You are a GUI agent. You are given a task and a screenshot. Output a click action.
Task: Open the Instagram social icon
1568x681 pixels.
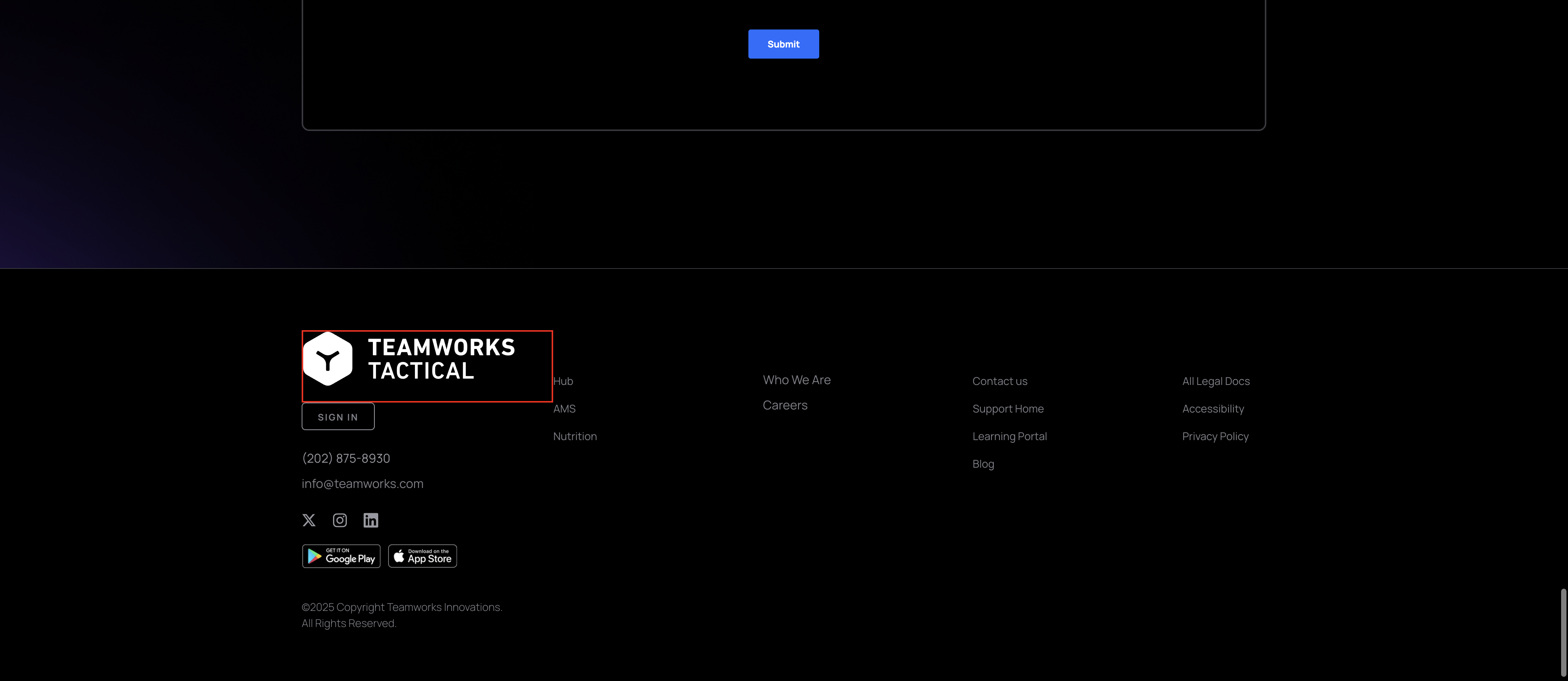coord(340,520)
